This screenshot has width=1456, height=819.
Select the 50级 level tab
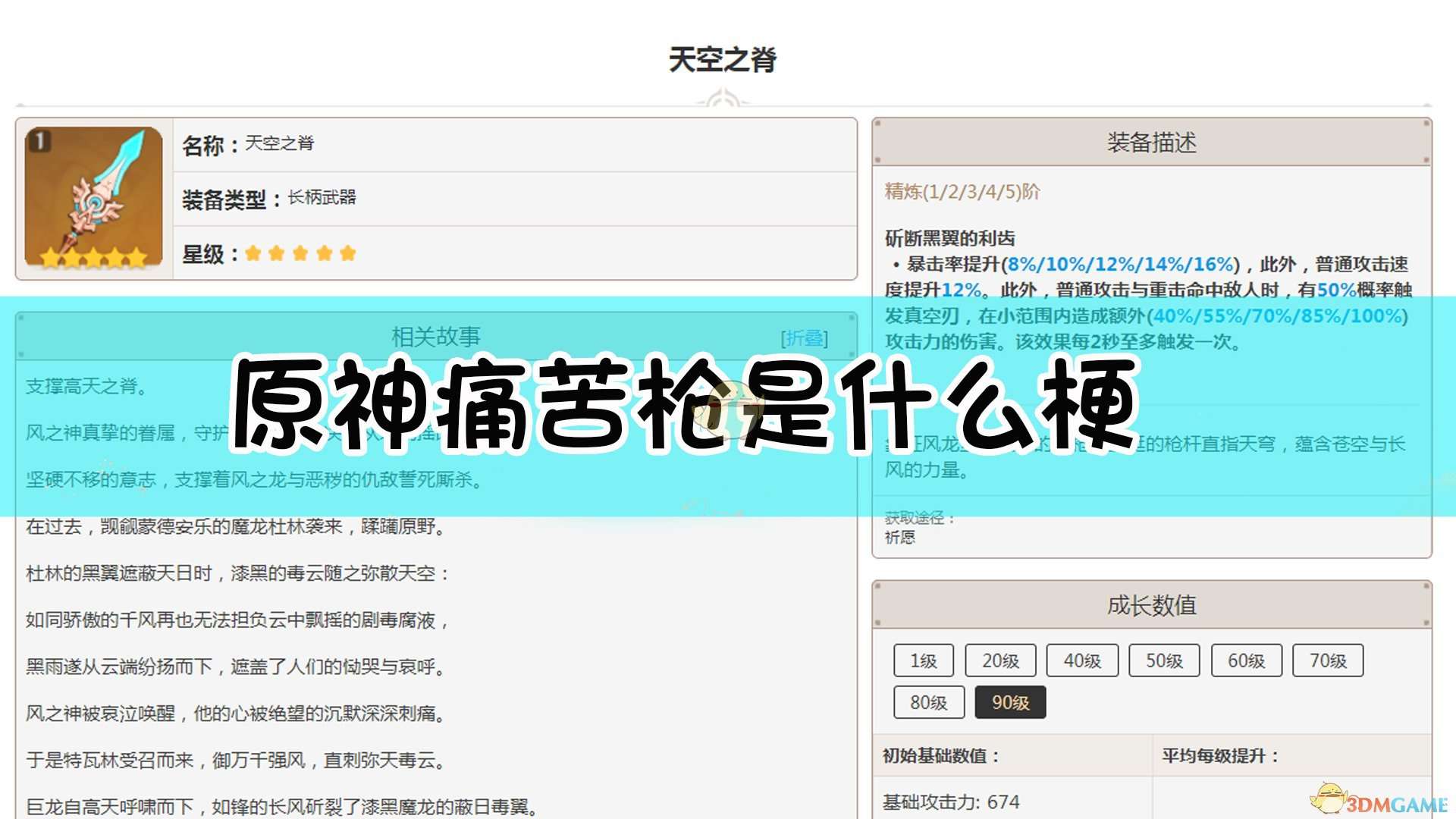[1164, 661]
